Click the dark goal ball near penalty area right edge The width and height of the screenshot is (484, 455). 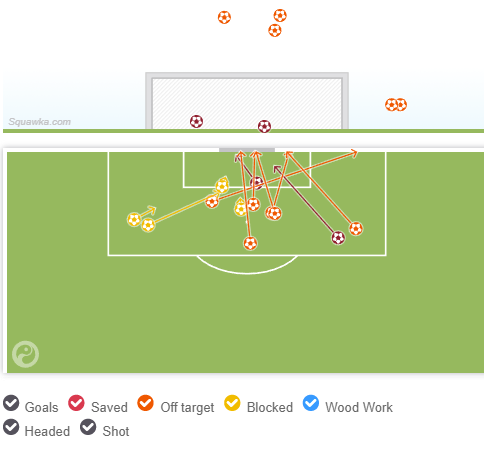point(338,238)
